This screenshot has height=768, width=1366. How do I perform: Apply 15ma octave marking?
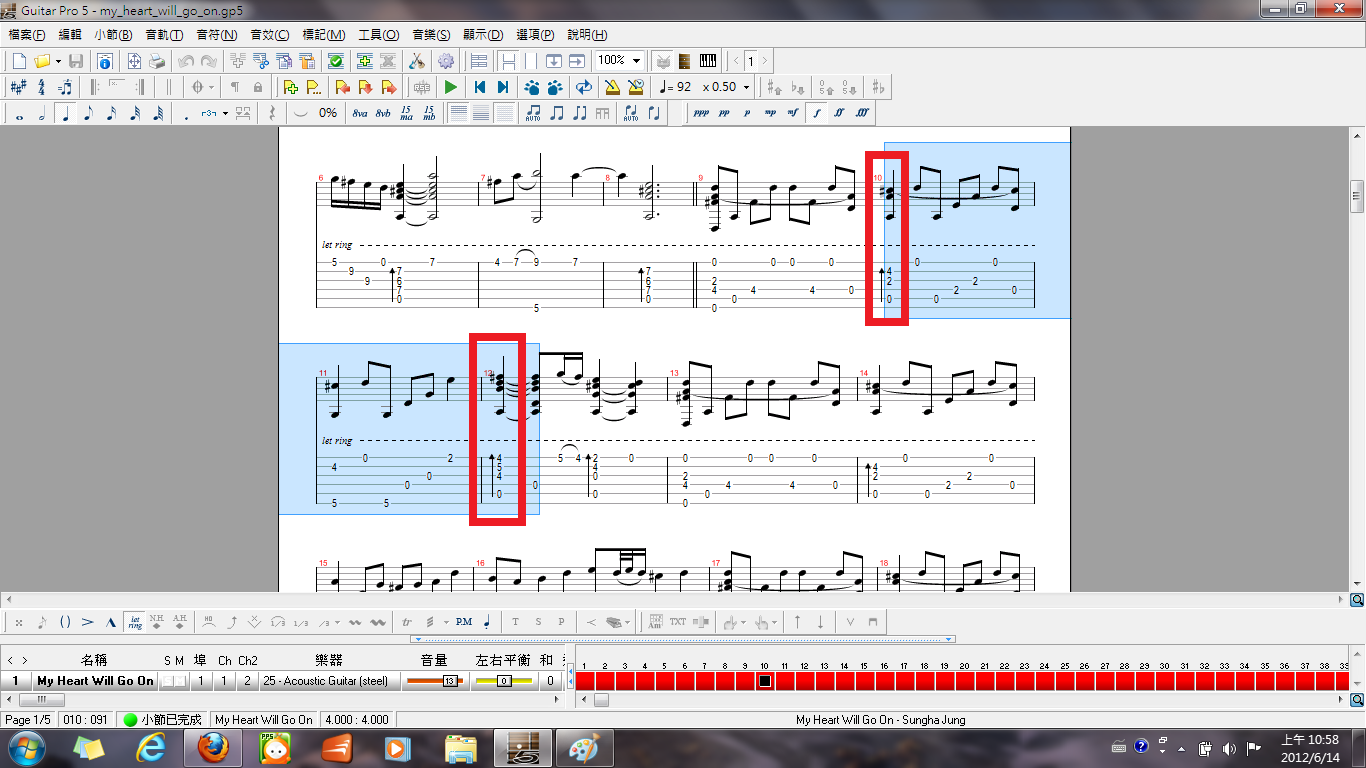coord(406,113)
